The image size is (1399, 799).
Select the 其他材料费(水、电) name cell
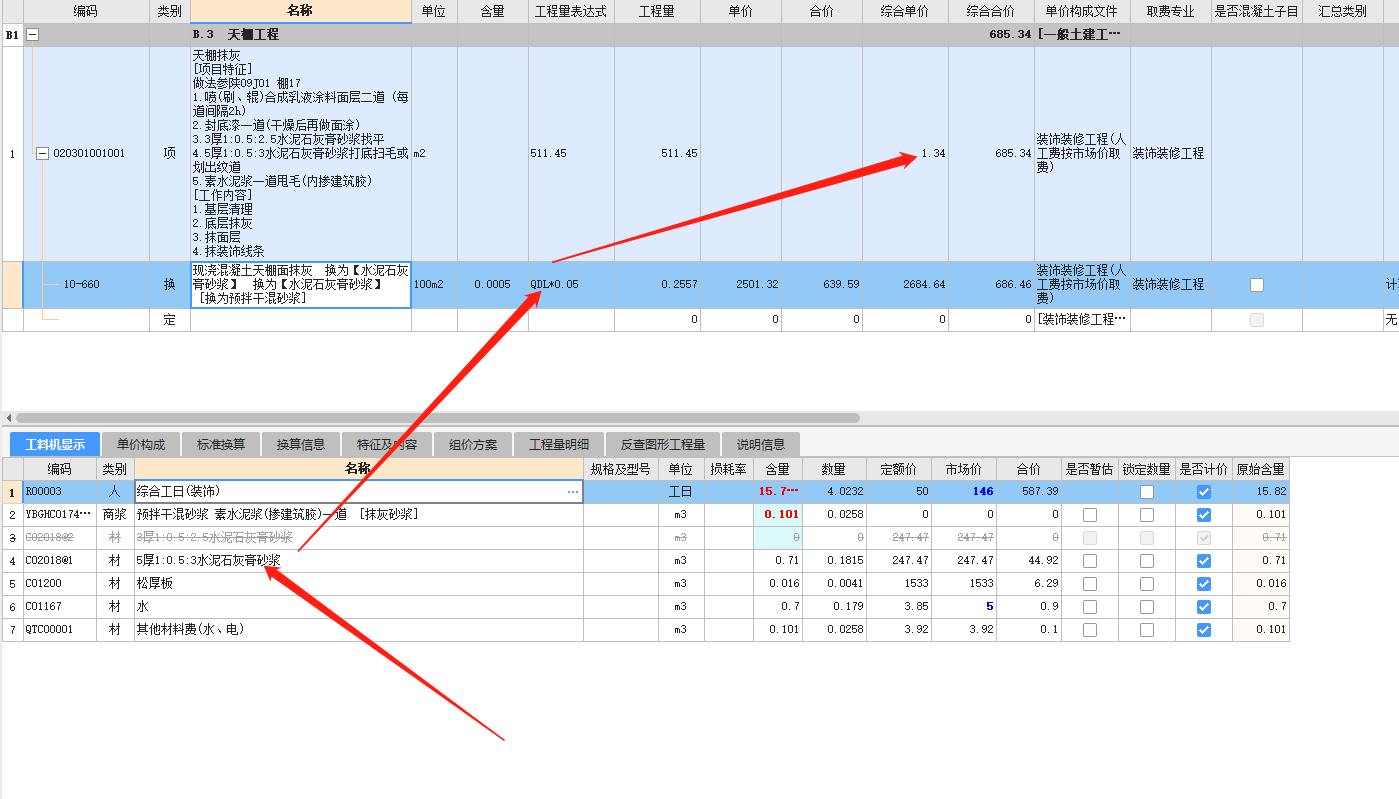pyautogui.click(x=359, y=630)
